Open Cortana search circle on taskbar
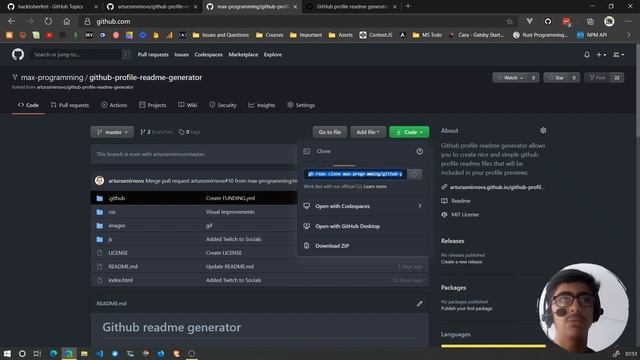640x360 pixels. [22, 353]
